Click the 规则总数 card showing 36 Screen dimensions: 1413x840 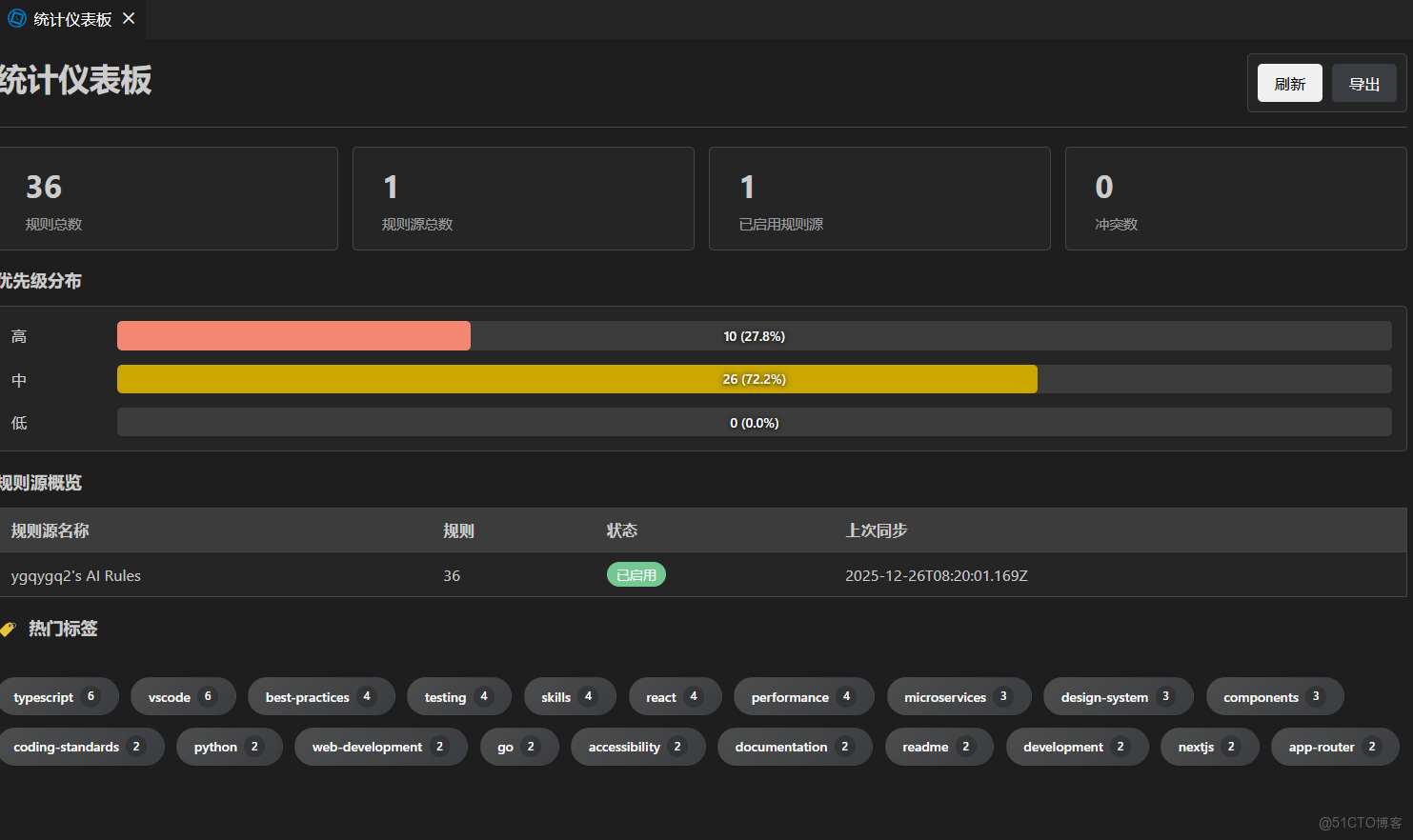pyautogui.click(x=169, y=198)
